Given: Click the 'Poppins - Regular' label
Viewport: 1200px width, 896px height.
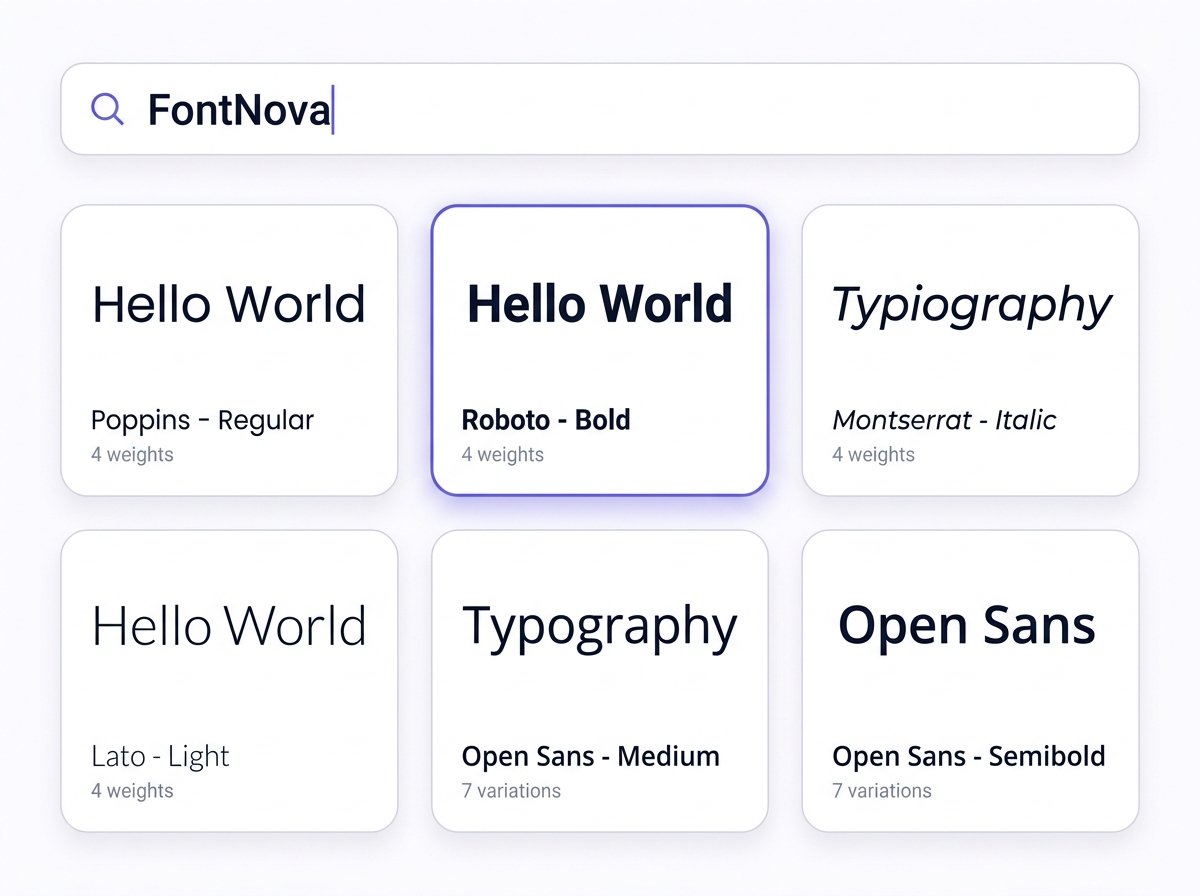Looking at the screenshot, I should tap(202, 421).
